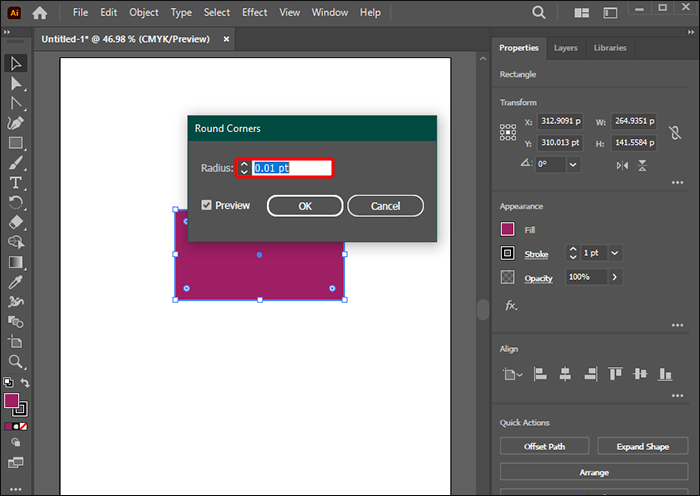700x496 pixels.
Task: Click the magenta Fill color swatch
Action: coord(508,229)
